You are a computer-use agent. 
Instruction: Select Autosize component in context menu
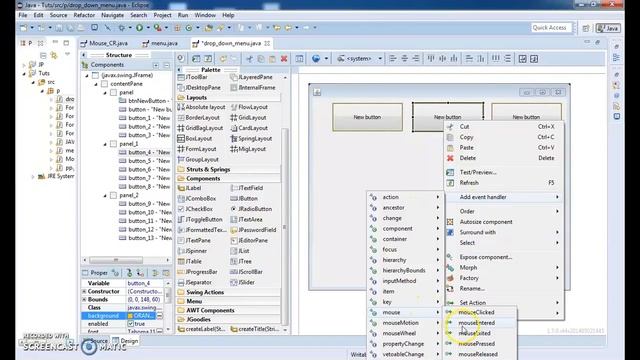[486, 222]
